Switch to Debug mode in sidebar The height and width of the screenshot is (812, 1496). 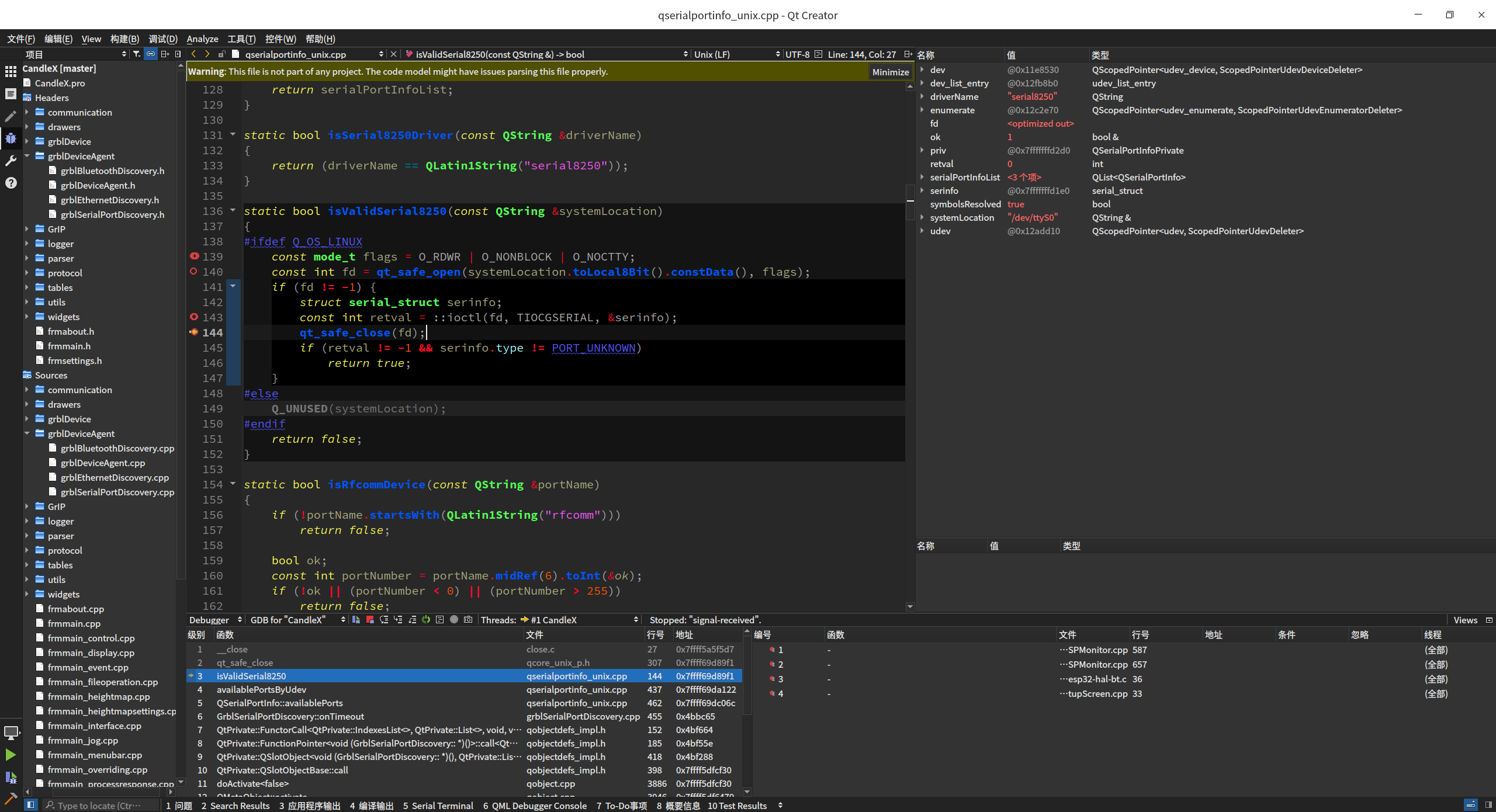click(x=11, y=138)
